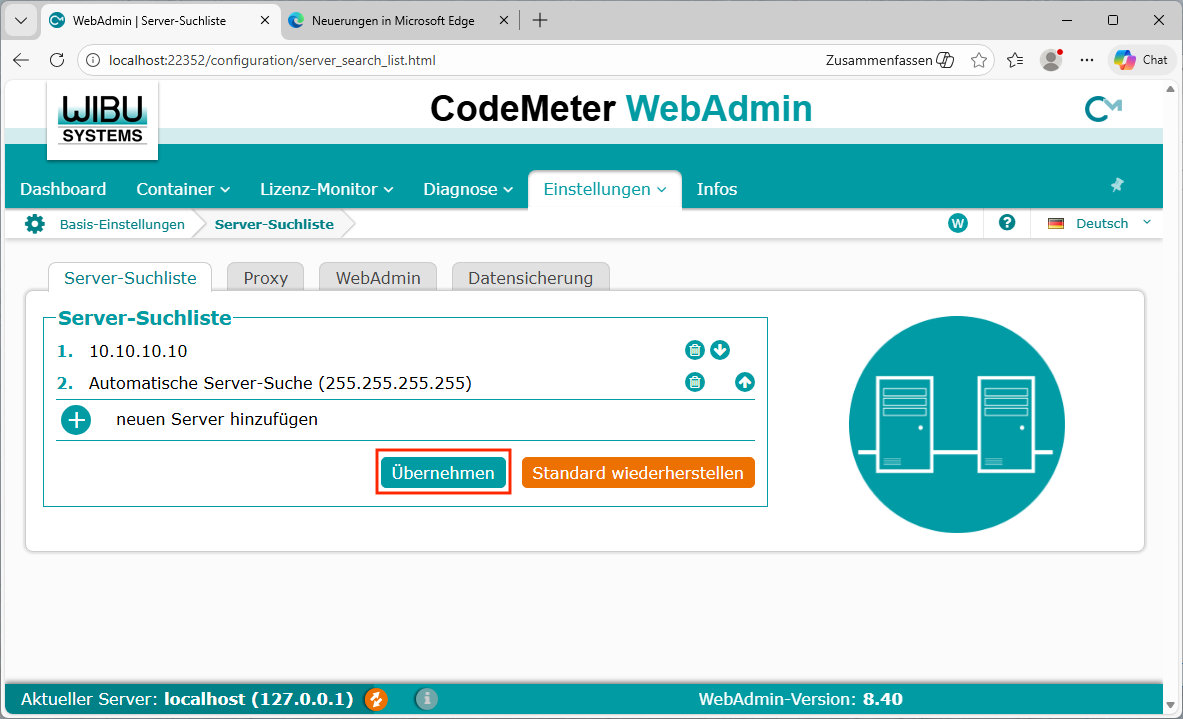Expand the Container dropdown menu
Viewport: 1183px width, 719px height.
click(x=183, y=189)
